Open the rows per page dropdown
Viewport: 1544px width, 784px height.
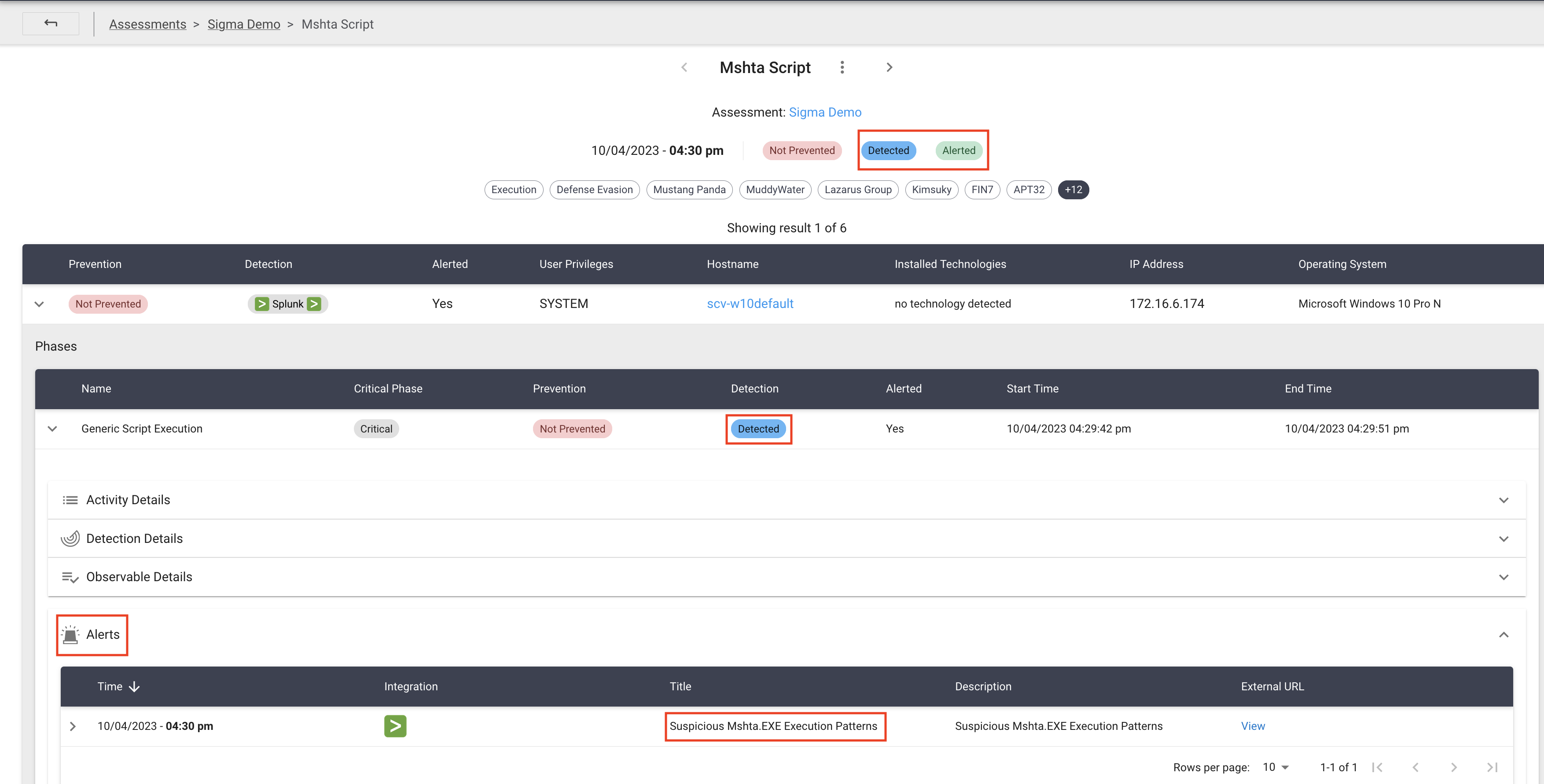pyautogui.click(x=1276, y=767)
